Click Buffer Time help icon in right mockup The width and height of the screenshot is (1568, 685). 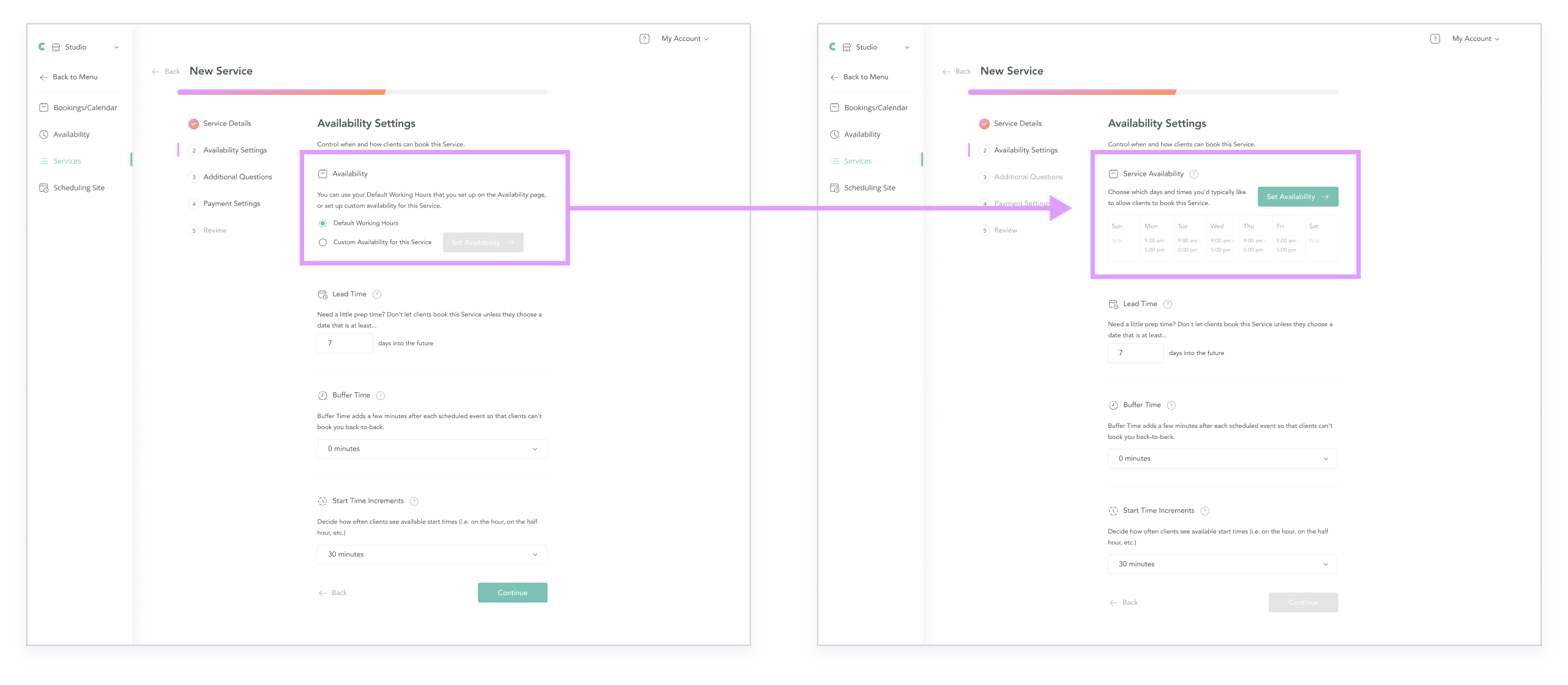coord(1171,405)
